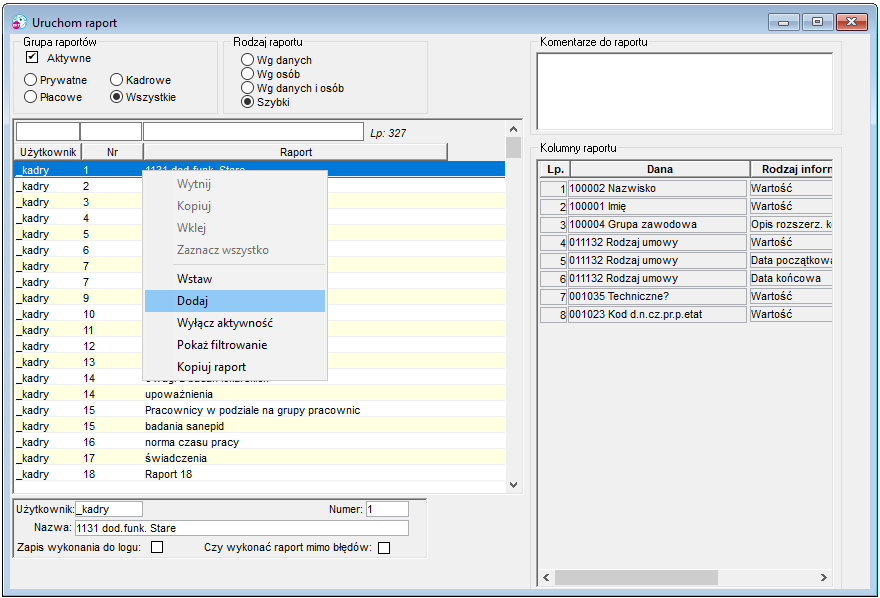
Task: Click the '100004 Grupa zawodowa' cell
Action: pyautogui.click(x=657, y=224)
